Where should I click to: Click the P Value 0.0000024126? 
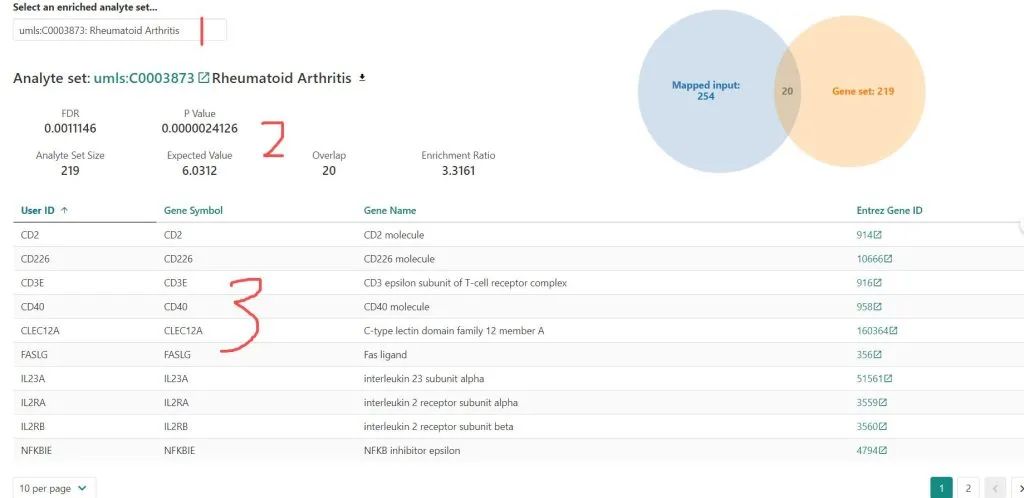(x=200, y=129)
